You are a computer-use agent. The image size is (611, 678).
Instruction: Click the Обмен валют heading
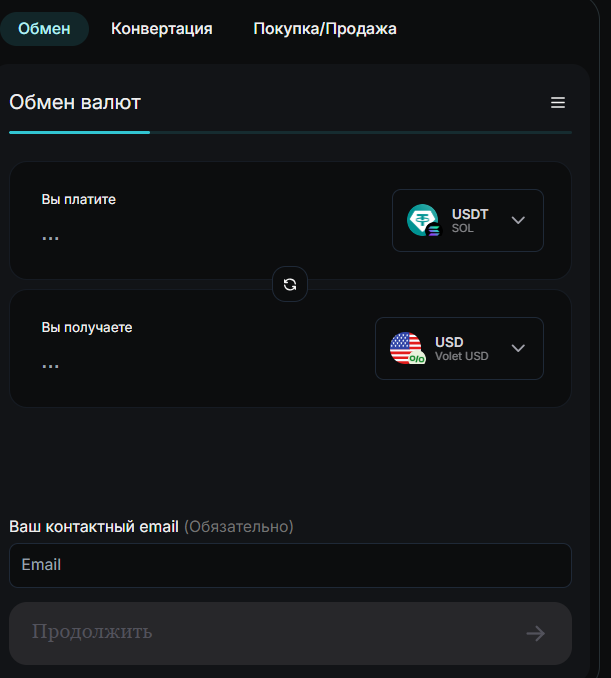[75, 102]
